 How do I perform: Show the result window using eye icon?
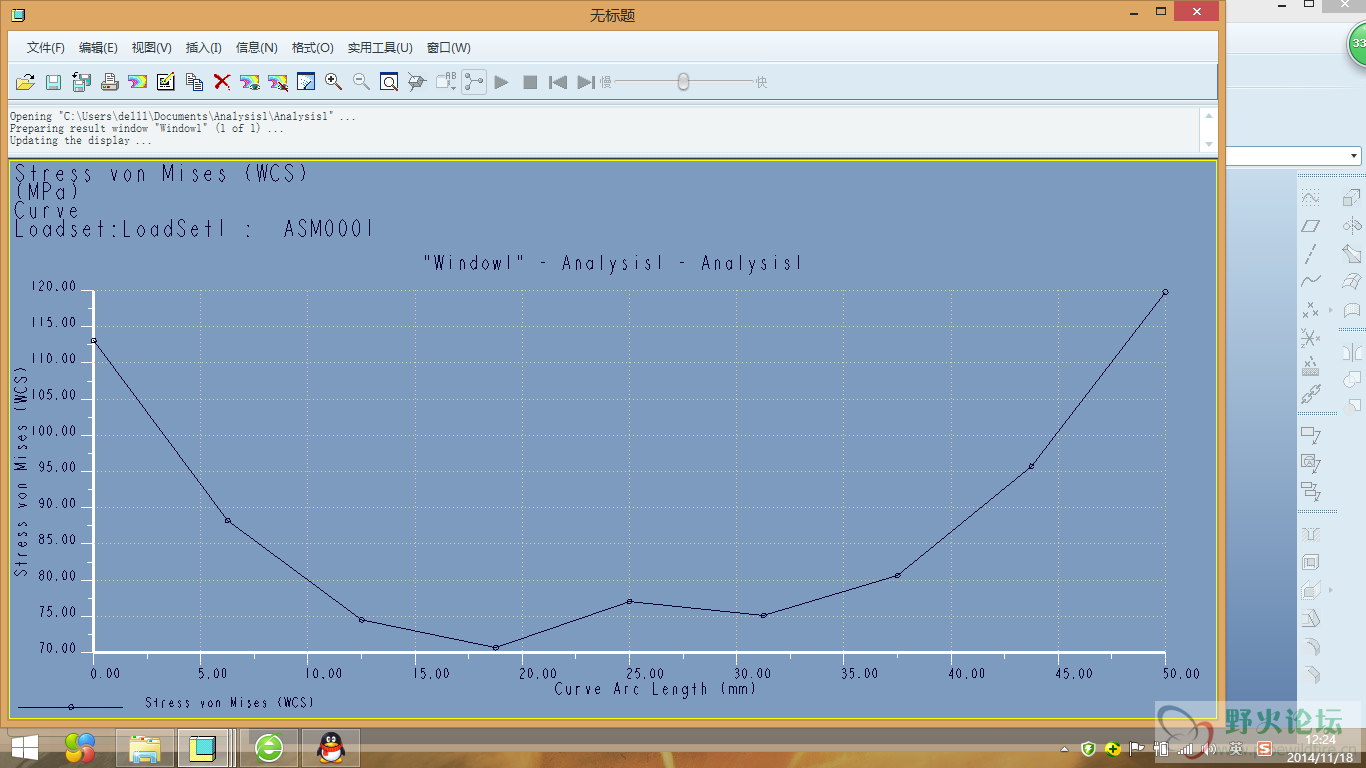(250, 82)
